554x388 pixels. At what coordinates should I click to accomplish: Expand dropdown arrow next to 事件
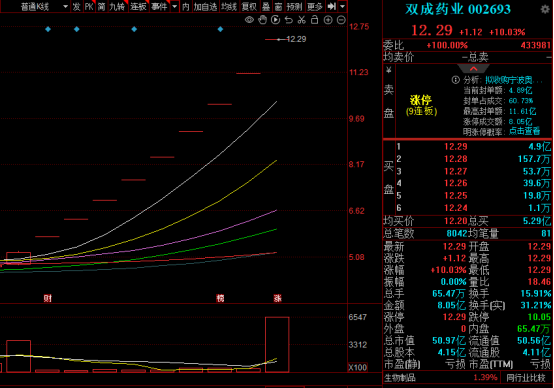175,6
